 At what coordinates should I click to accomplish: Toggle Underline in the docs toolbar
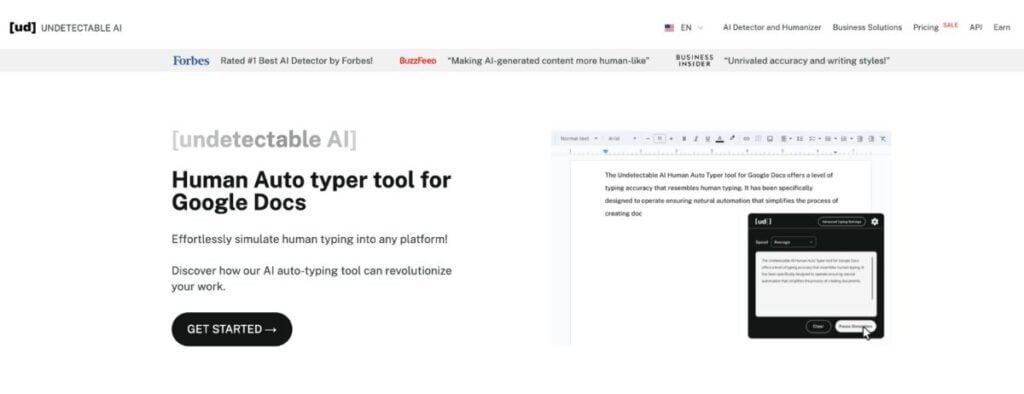click(x=708, y=139)
